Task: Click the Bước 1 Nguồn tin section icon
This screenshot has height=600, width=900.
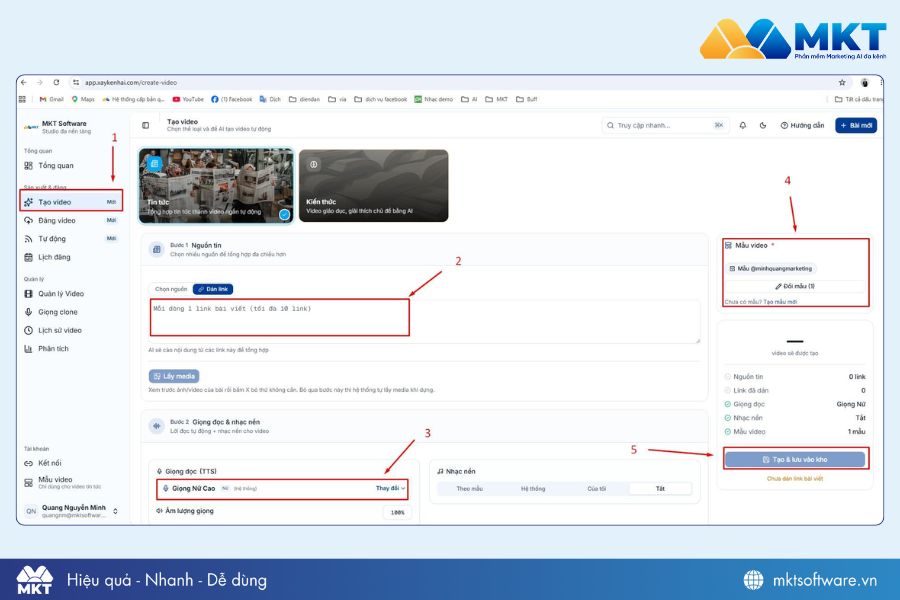Action: tap(156, 250)
